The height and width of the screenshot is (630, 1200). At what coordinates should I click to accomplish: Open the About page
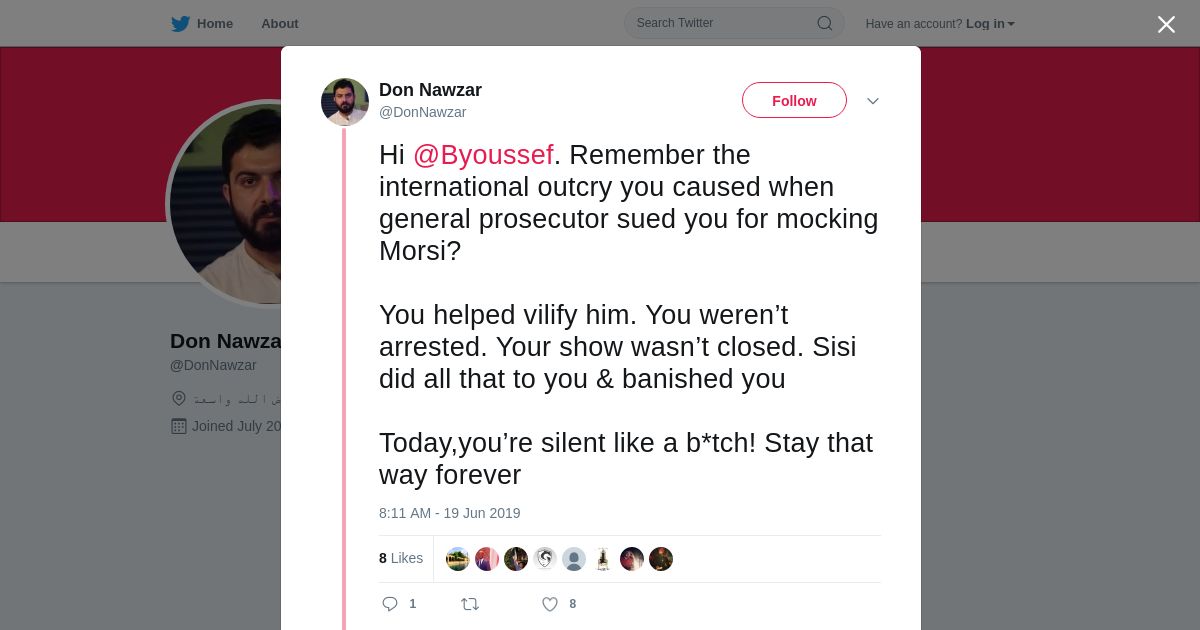point(280,23)
